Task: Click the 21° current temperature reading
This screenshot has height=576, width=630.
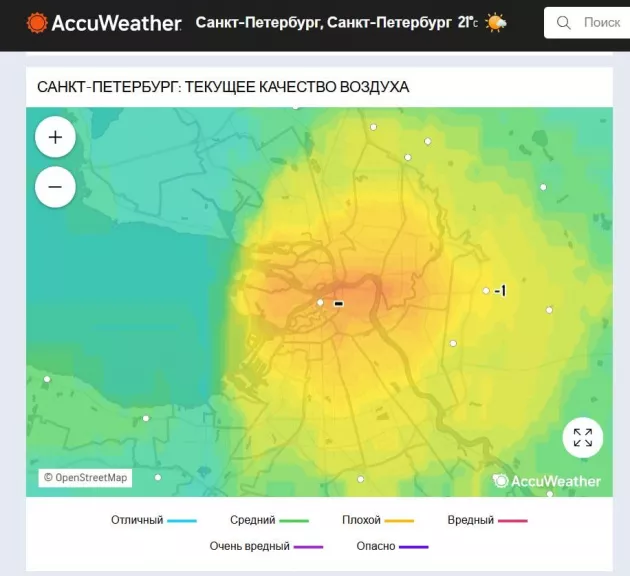Action: (x=468, y=22)
